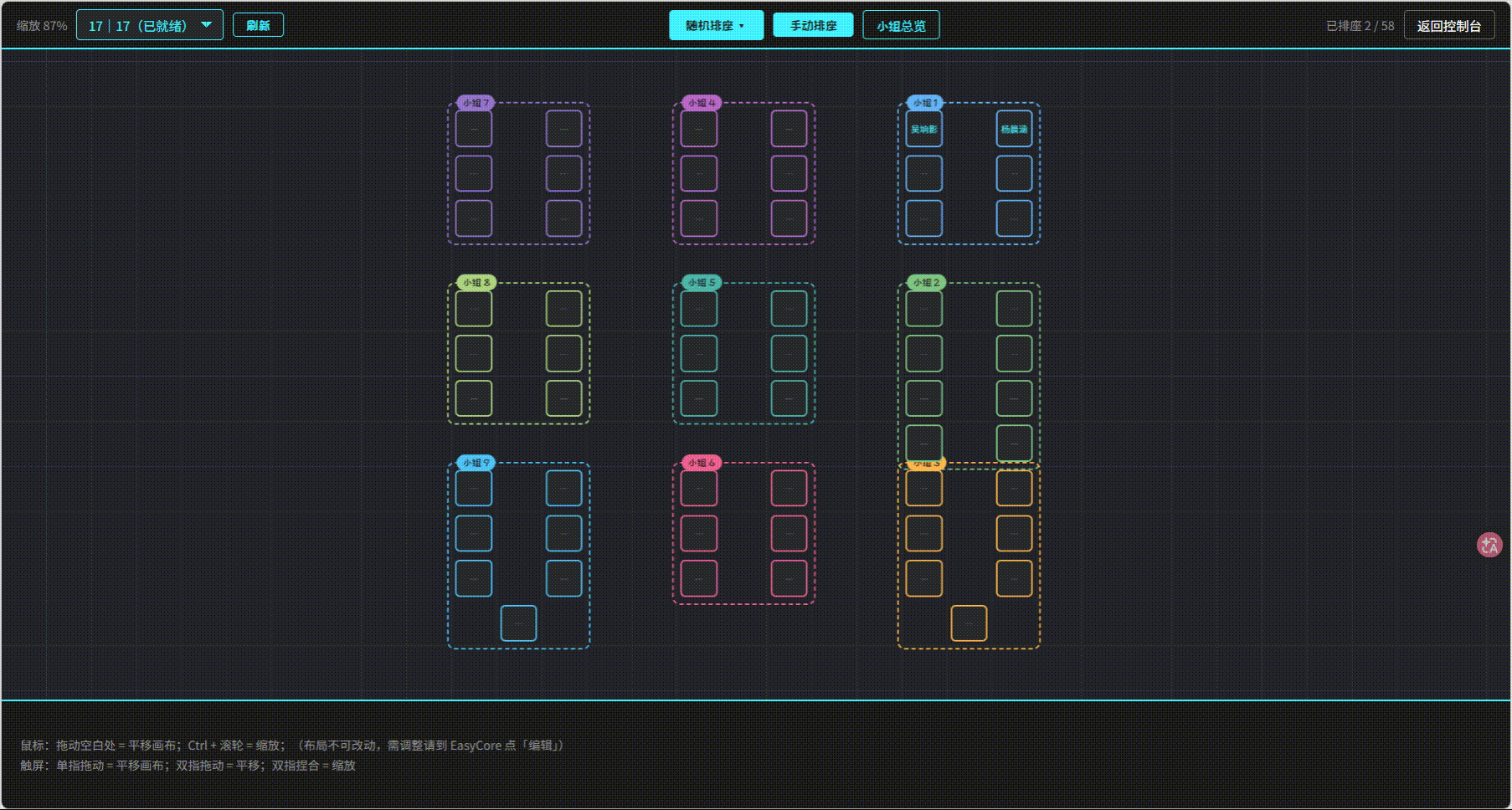This screenshot has width=1512, height=810.
Task: Select the 小组 6 group label tag
Action: click(x=702, y=463)
